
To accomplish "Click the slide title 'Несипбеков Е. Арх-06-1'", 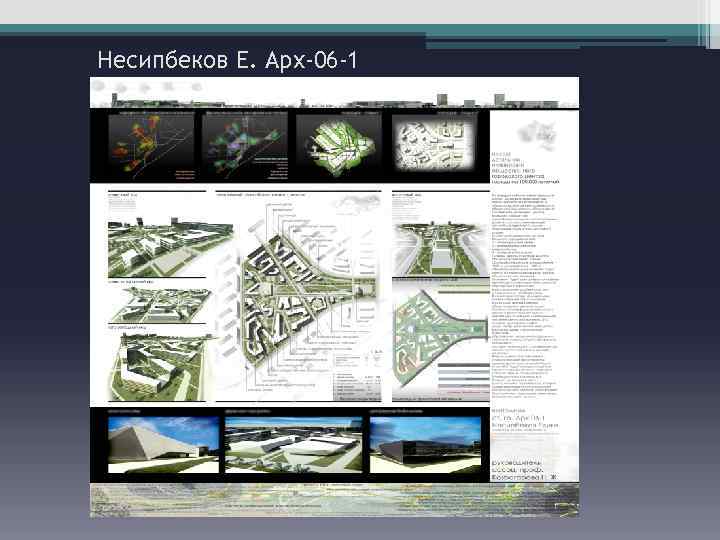I will coord(227,60).
